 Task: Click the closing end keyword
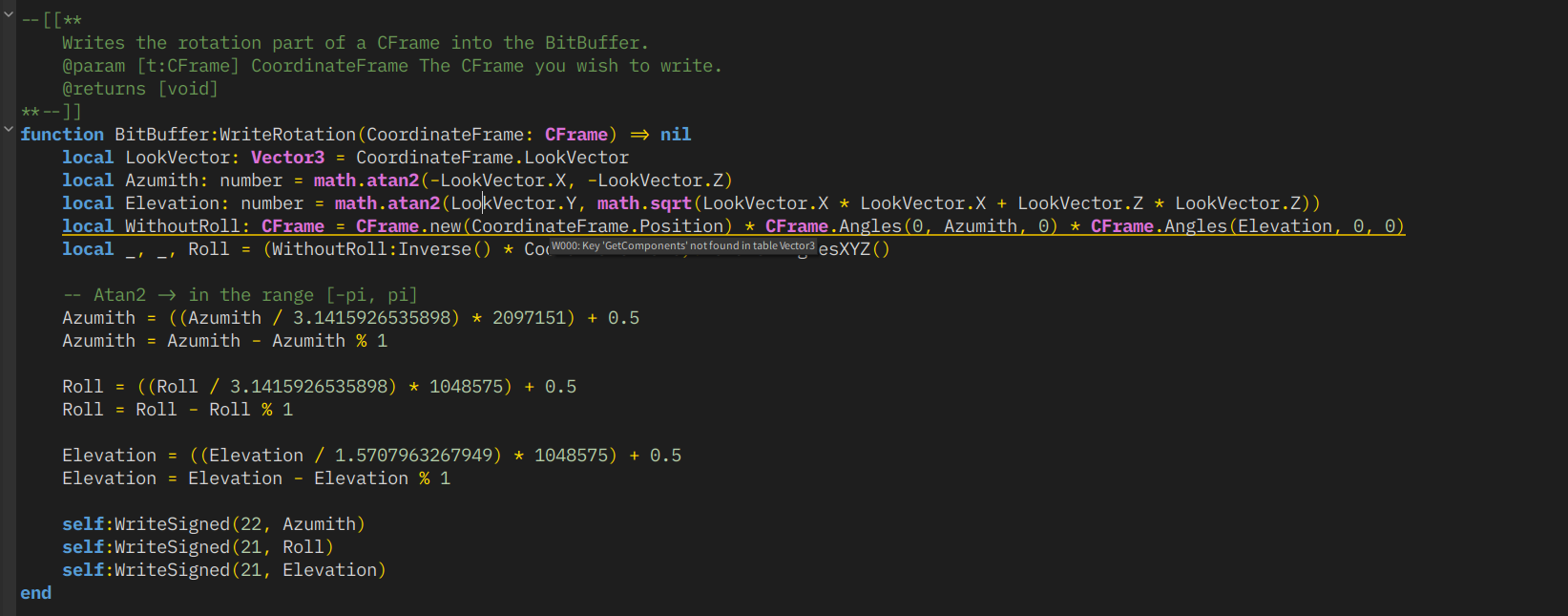(36, 593)
